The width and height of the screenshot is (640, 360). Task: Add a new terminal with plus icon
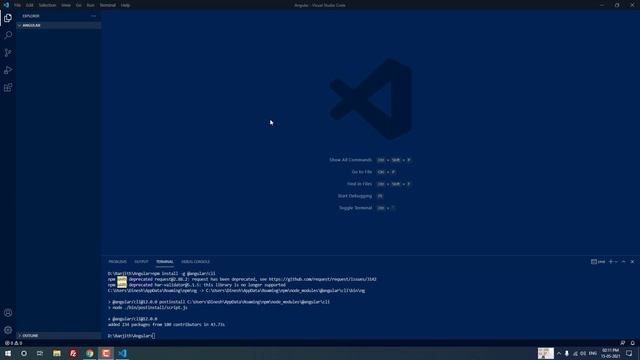click(x=611, y=262)
